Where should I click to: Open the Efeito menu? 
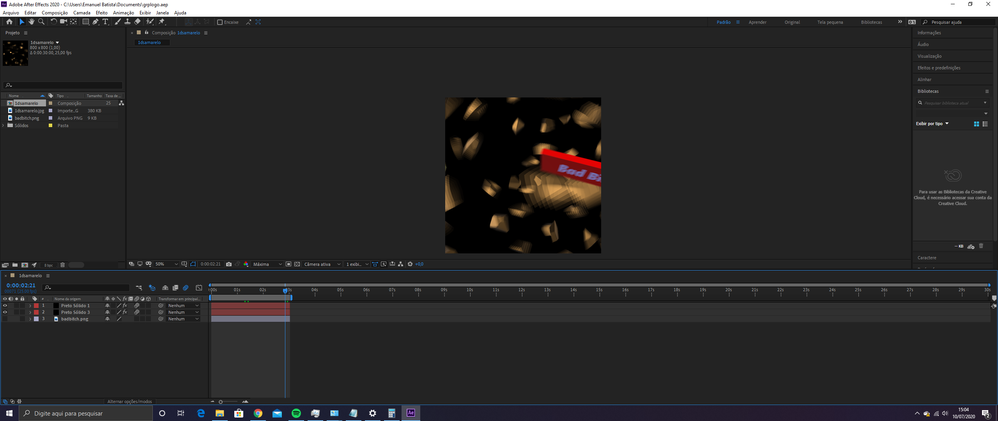point(101,13)
